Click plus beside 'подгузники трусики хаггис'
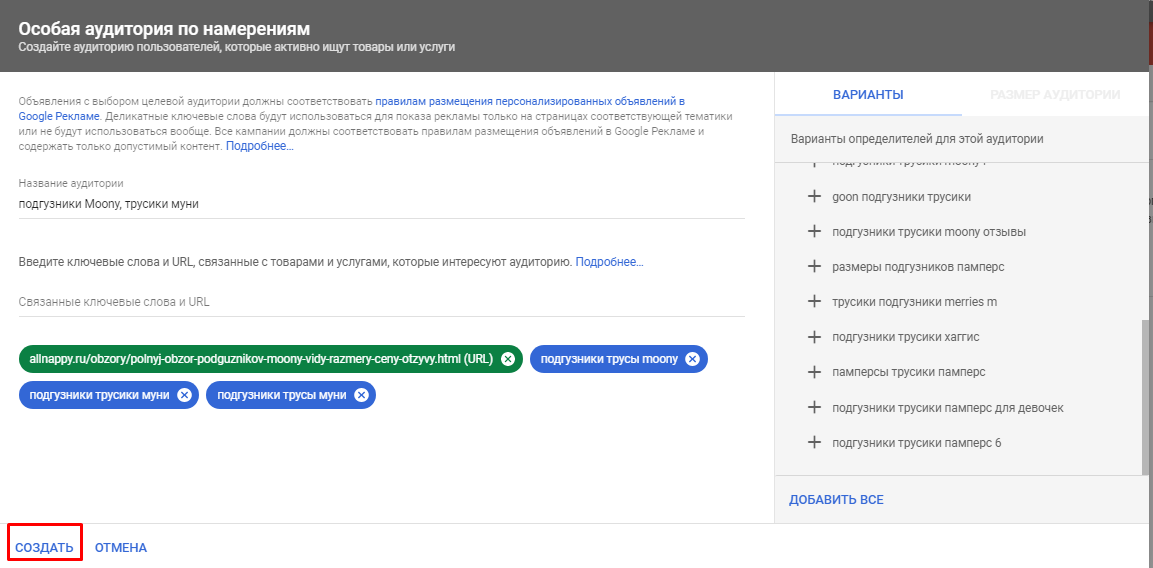The height and width of the screenshot is (568, 1153). coord(814,337)
